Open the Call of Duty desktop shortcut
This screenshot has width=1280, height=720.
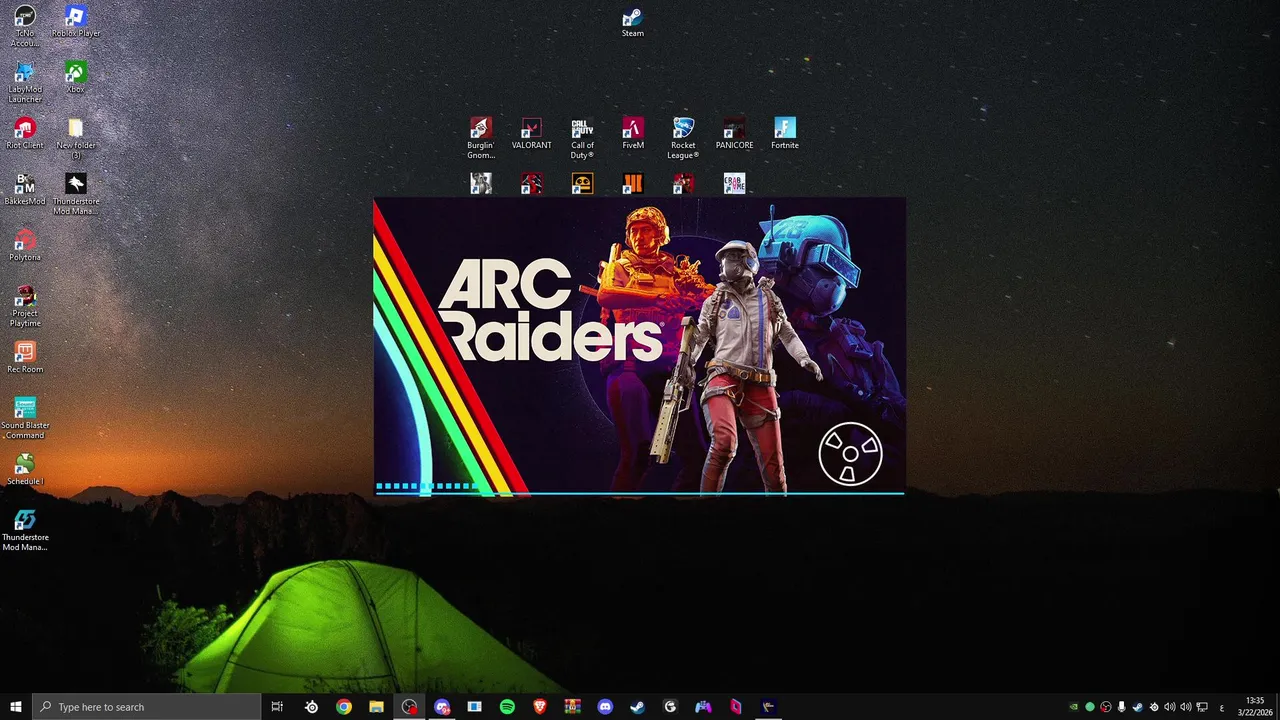click(x=582, y=138)
